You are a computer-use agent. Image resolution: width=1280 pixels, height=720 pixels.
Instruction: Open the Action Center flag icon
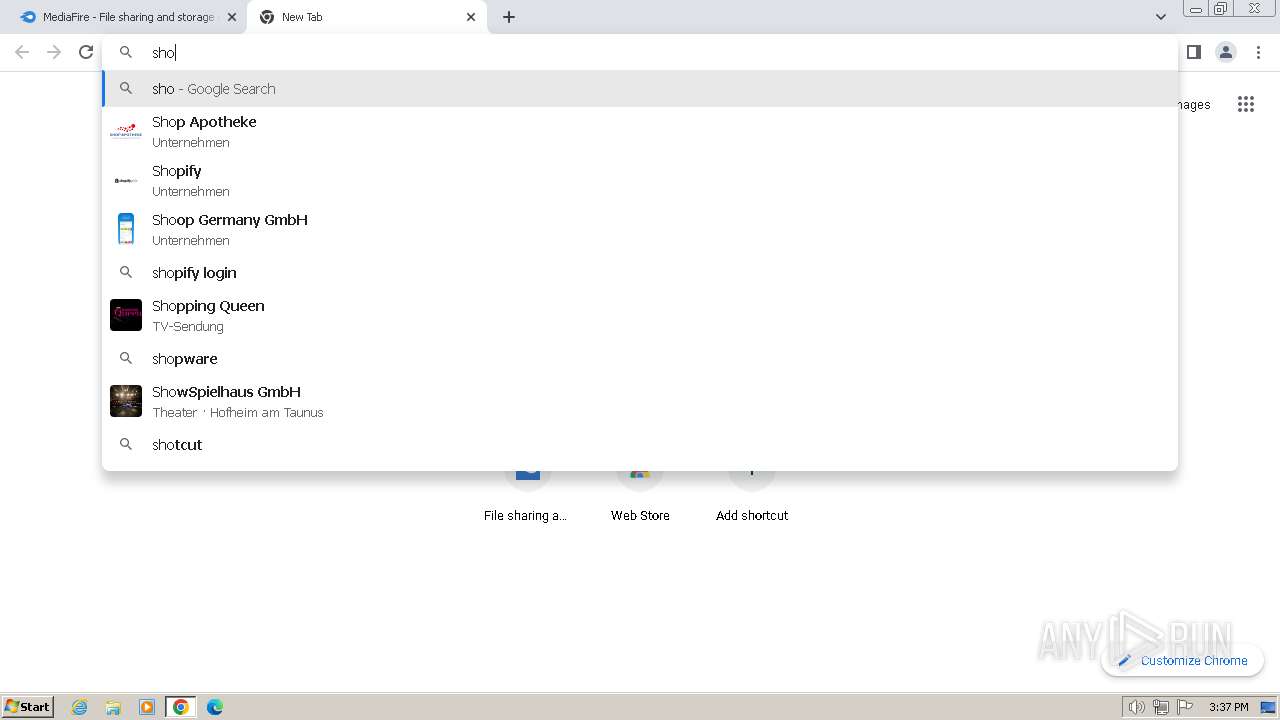1185,707
